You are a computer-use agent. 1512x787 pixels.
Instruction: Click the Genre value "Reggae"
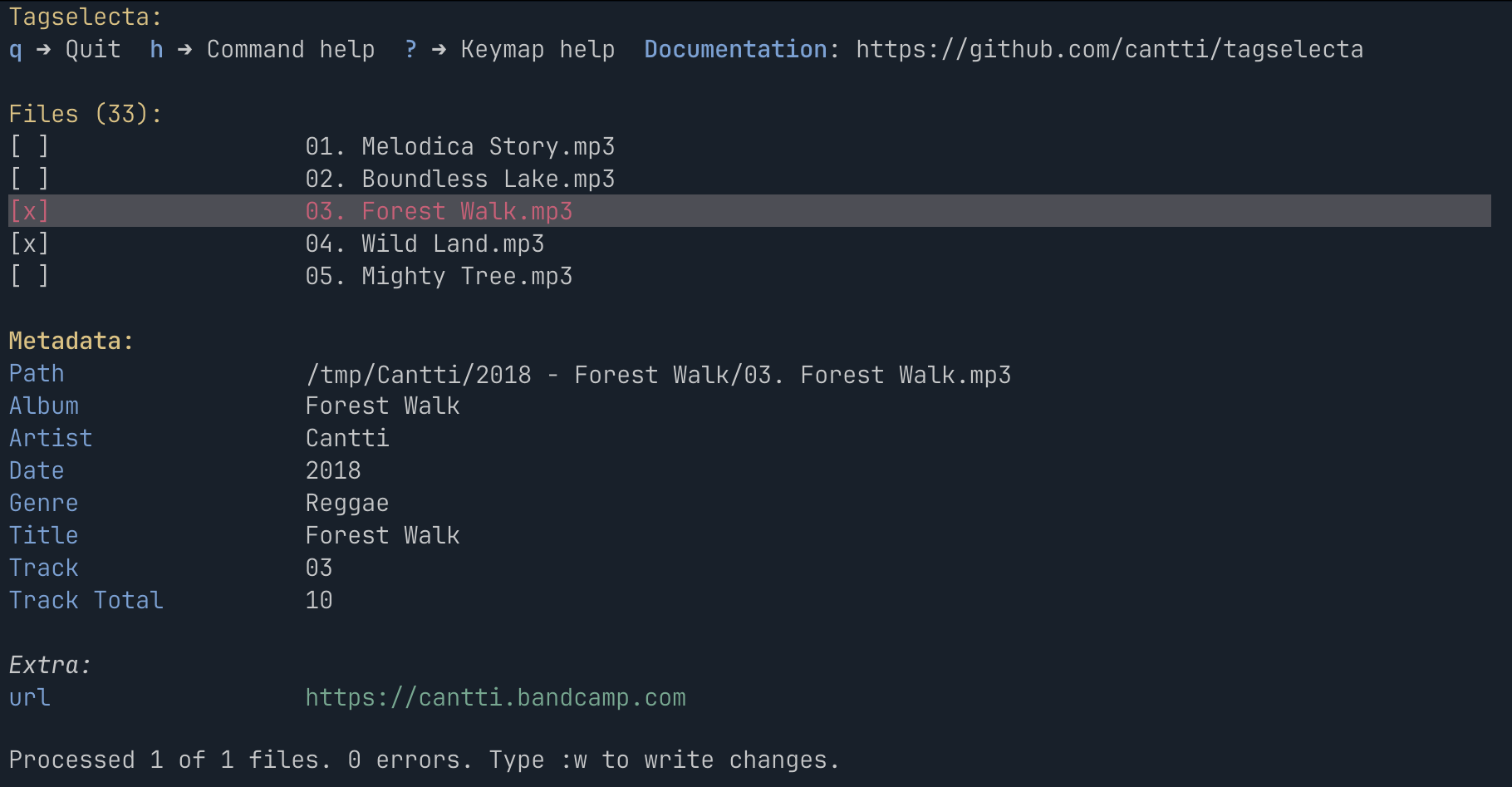coord(347,503)
